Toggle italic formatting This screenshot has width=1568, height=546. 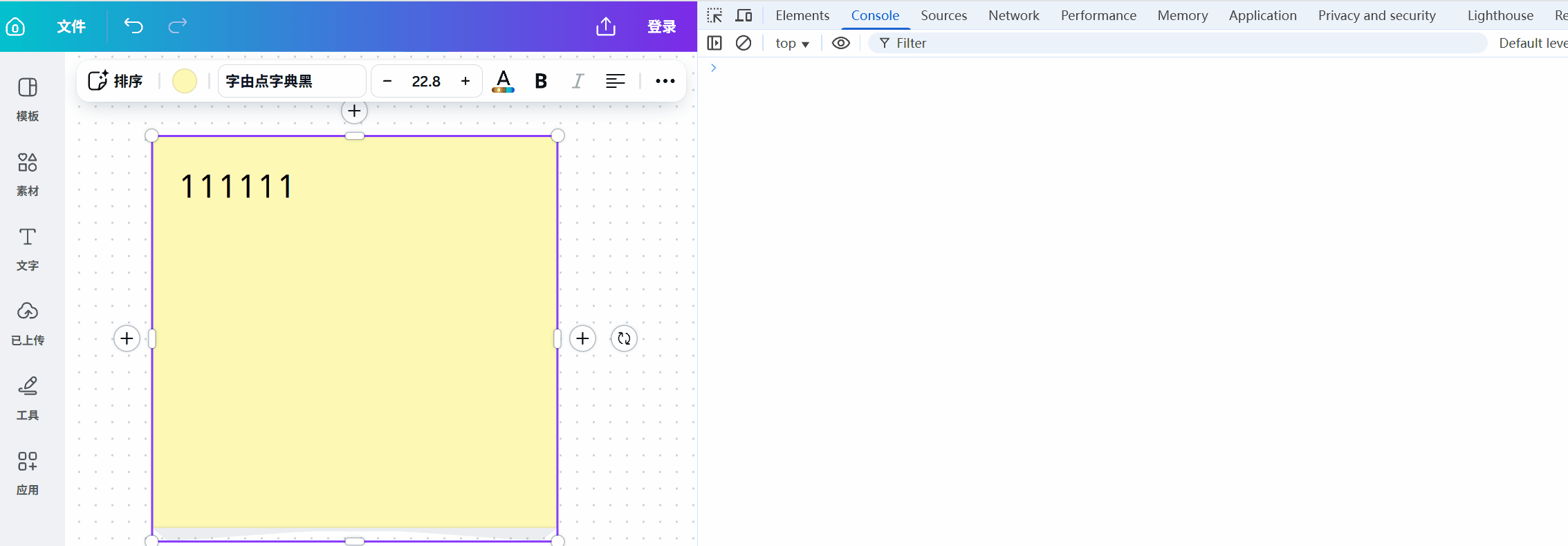coord(578,81)
